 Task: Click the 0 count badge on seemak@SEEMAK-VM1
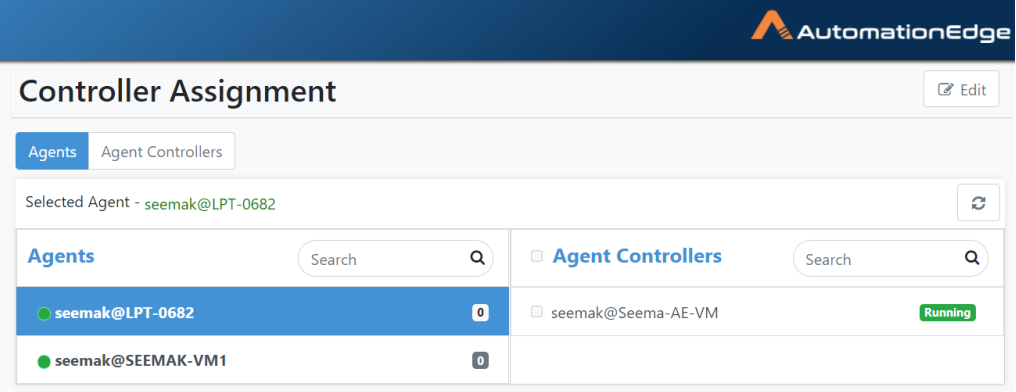(x=480, y=360)
